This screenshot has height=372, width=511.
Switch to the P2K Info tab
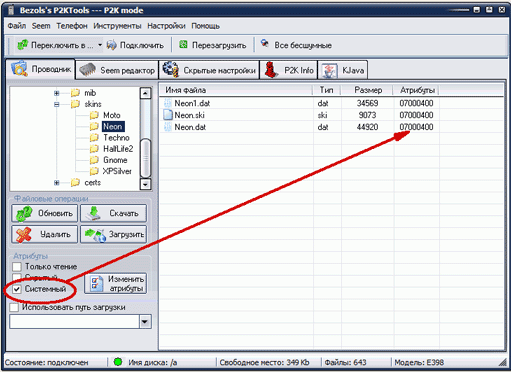[x=289, y=70]
